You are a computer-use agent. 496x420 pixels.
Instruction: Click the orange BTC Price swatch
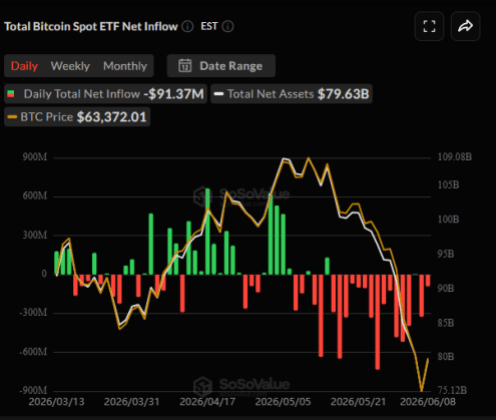tap(12, 117)
